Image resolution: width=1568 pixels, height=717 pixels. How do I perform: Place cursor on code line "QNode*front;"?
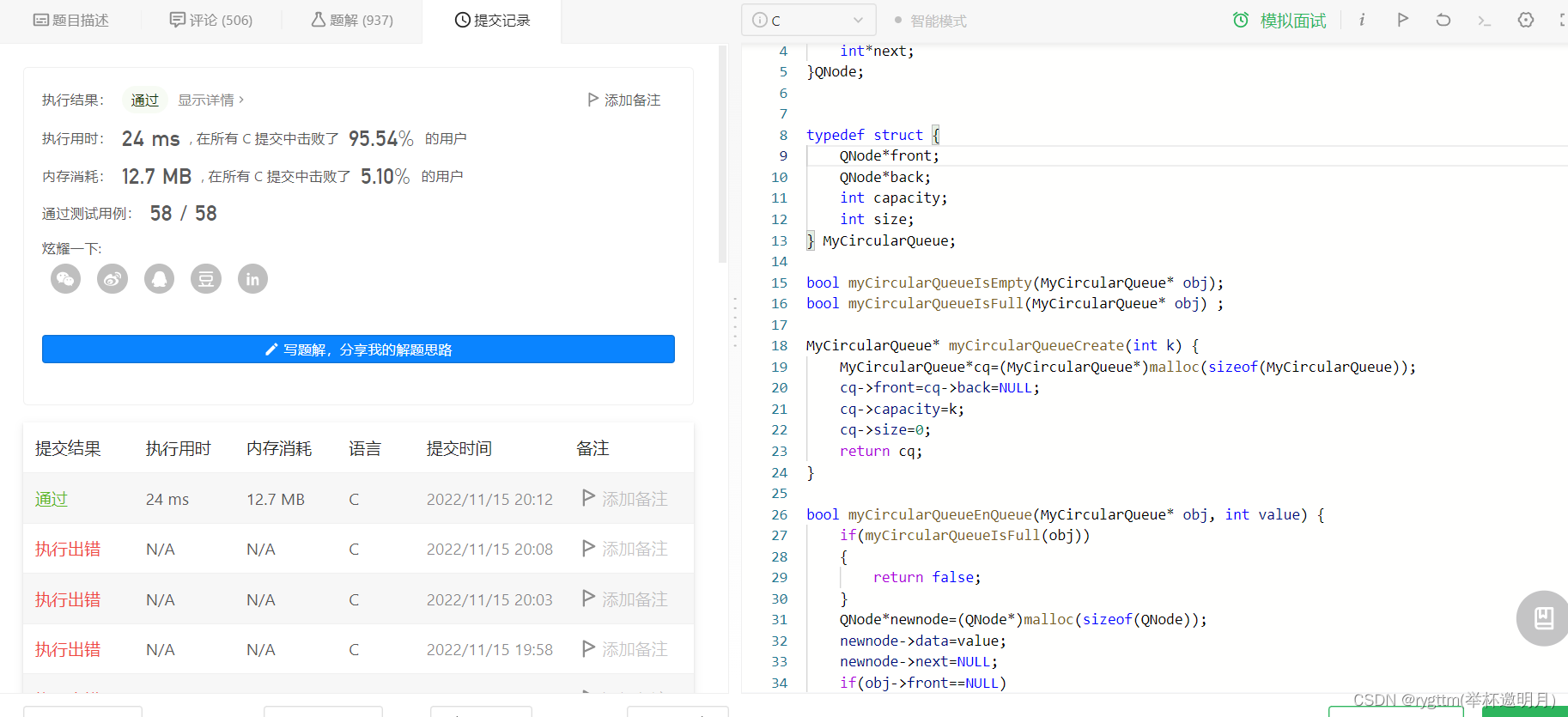tap(890, 155)
